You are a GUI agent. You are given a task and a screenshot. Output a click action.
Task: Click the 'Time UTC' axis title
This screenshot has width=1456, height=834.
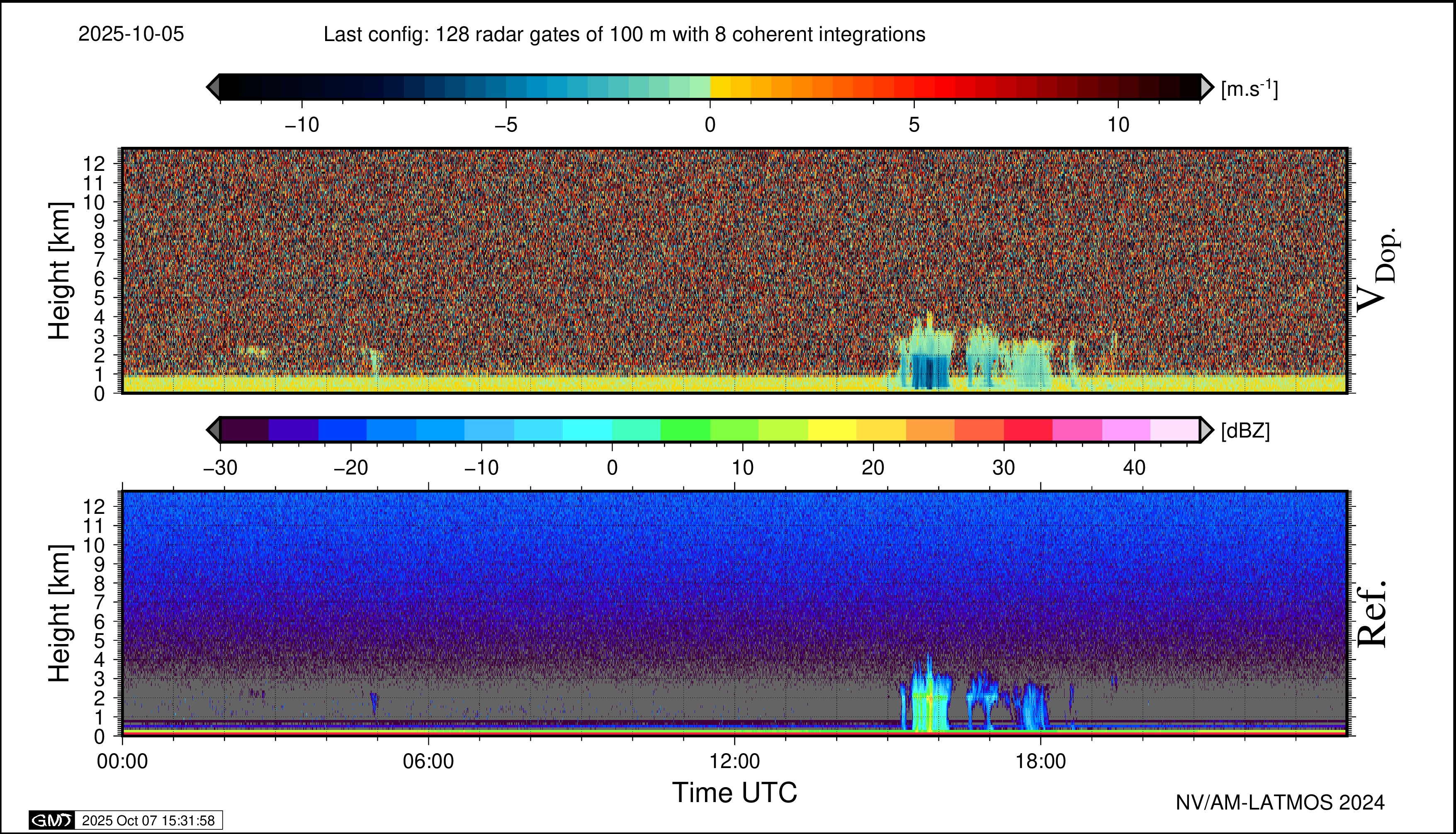pos(734,793)
